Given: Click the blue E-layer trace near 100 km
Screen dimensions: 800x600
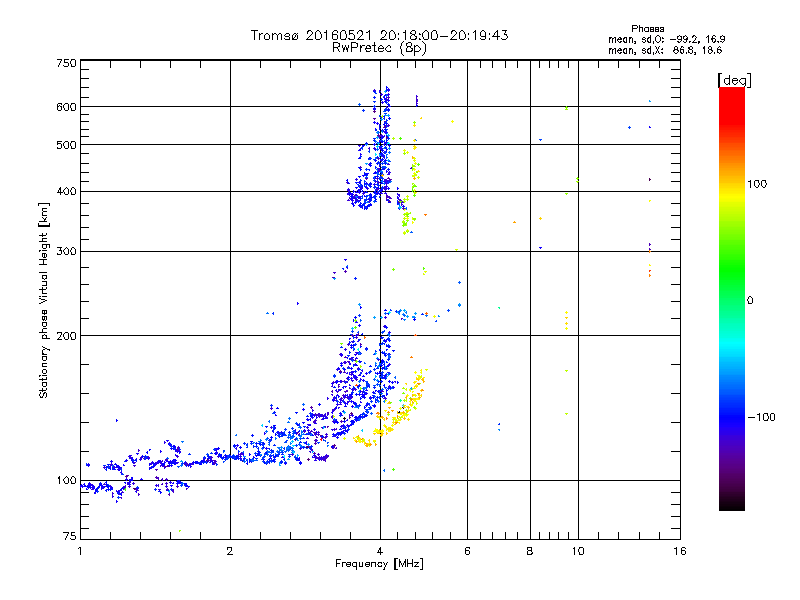Looking at the screenshot, I should pyautogui.click(x=135, y=487).
